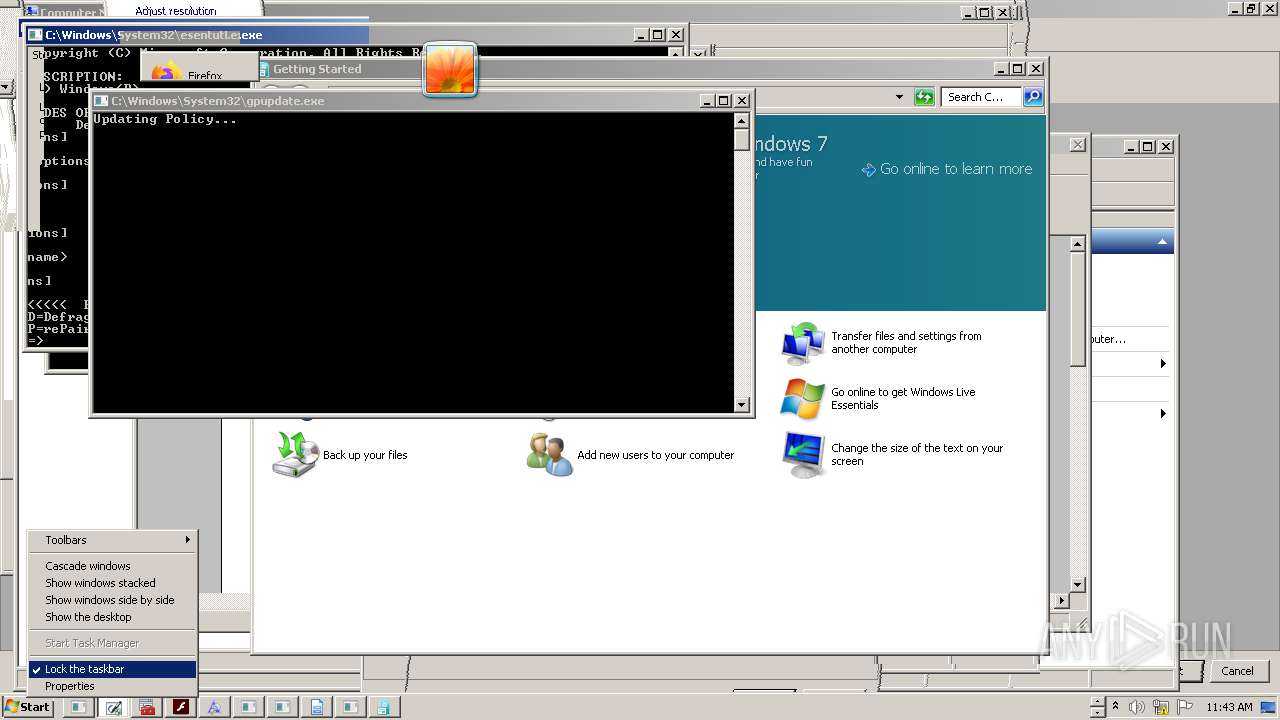Click the clock showing 11:43 AM
This screenshot has width=1280, height=720.
click(x=1229, y=707)
